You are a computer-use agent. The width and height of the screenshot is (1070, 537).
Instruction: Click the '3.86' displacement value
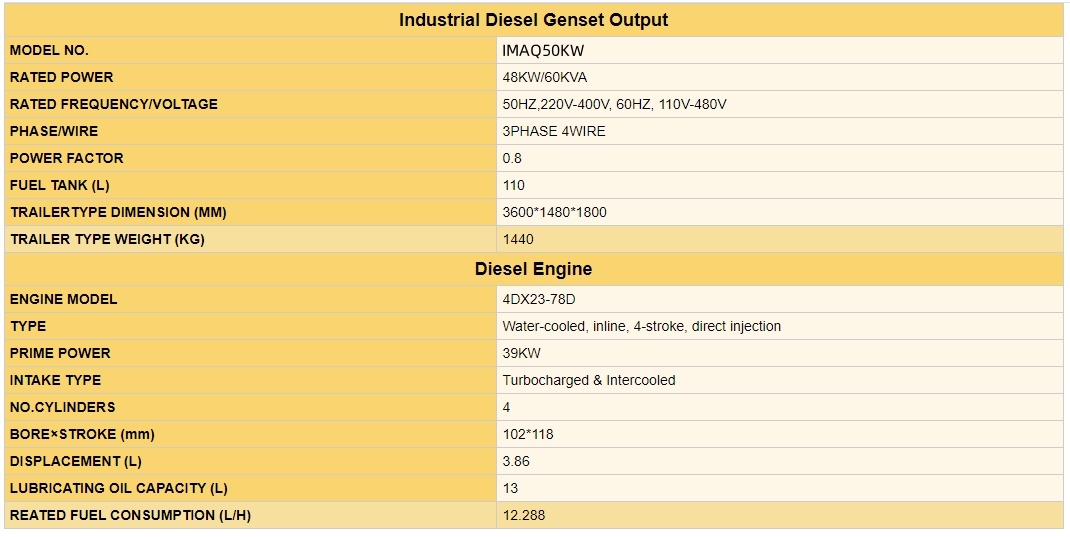(516, 461)
